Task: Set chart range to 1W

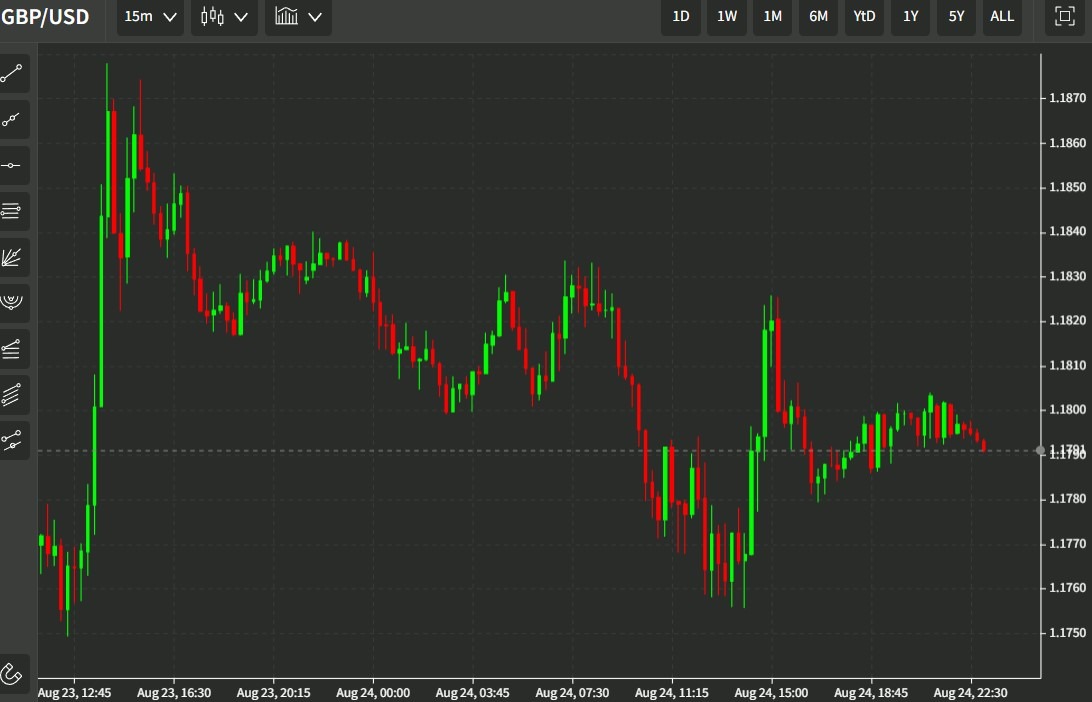Action: (x=726, y=17)
